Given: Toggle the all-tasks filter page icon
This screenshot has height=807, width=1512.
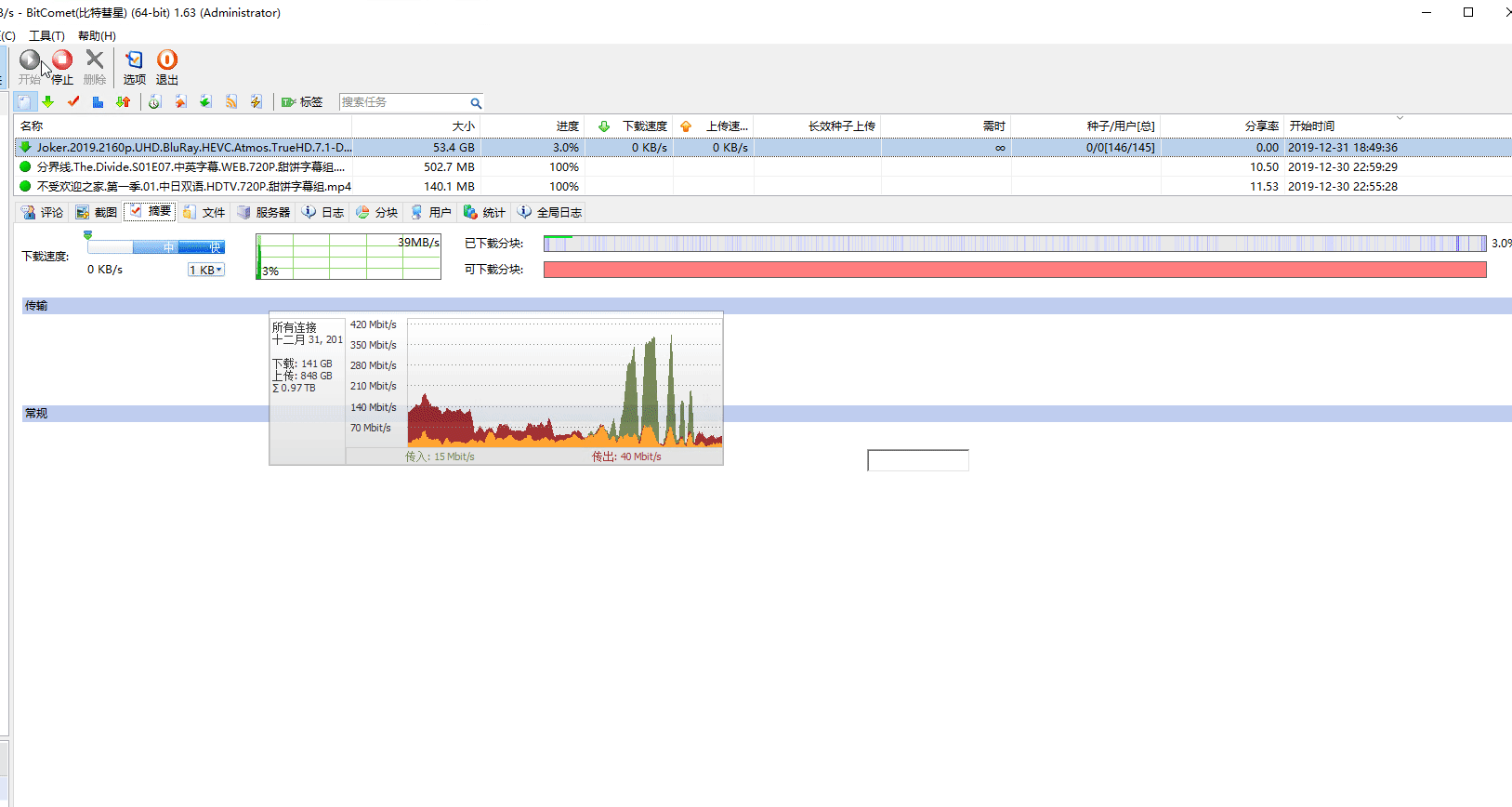Looking at the screenshot, I should point(24,102).
